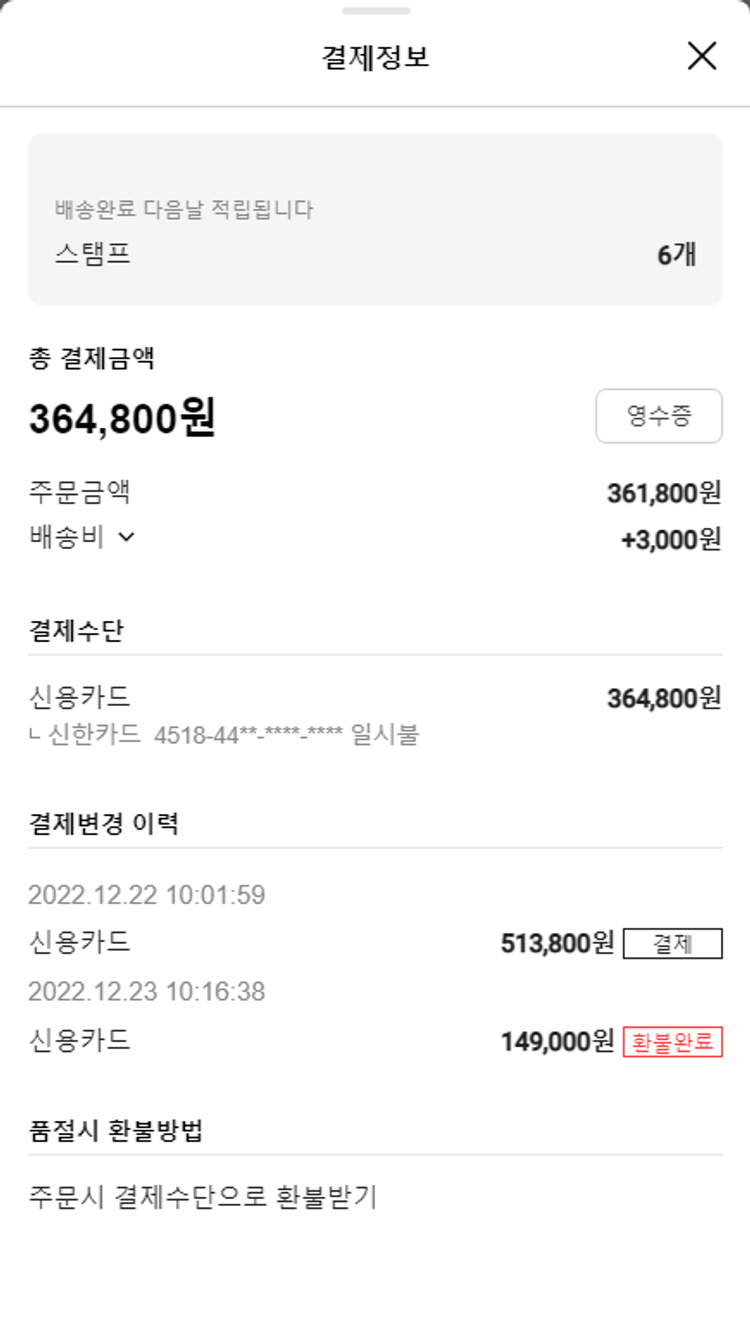Image resolution: width=750 pixels, height=1317 pixels.
Task: Select the 2022.12.22 10:01:59 timestamp
Action: (x=147, y=894)
